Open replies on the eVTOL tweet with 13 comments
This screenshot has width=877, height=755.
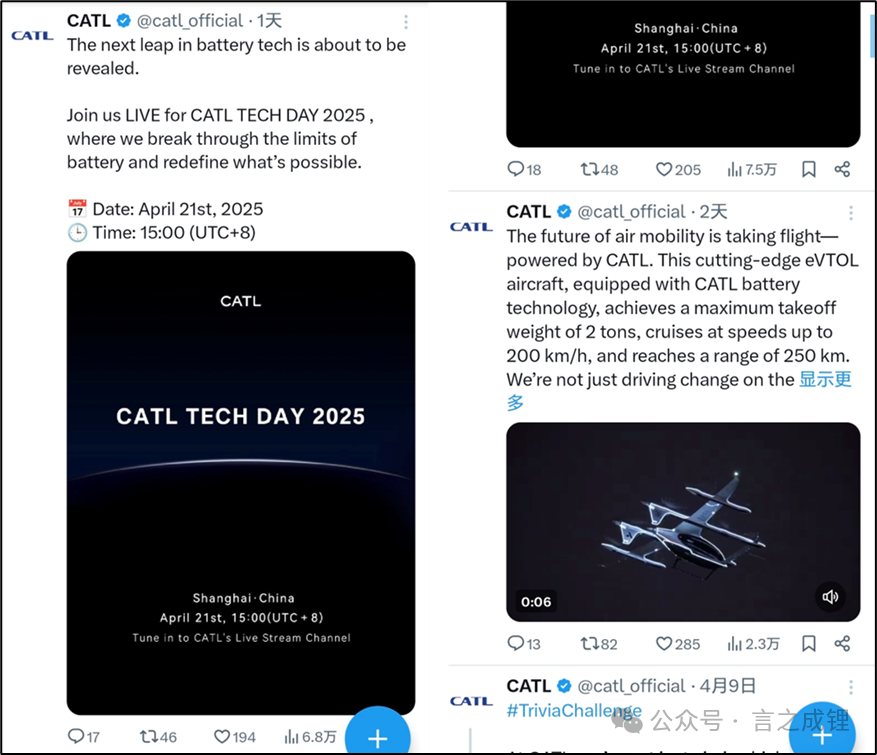(524, 644)
